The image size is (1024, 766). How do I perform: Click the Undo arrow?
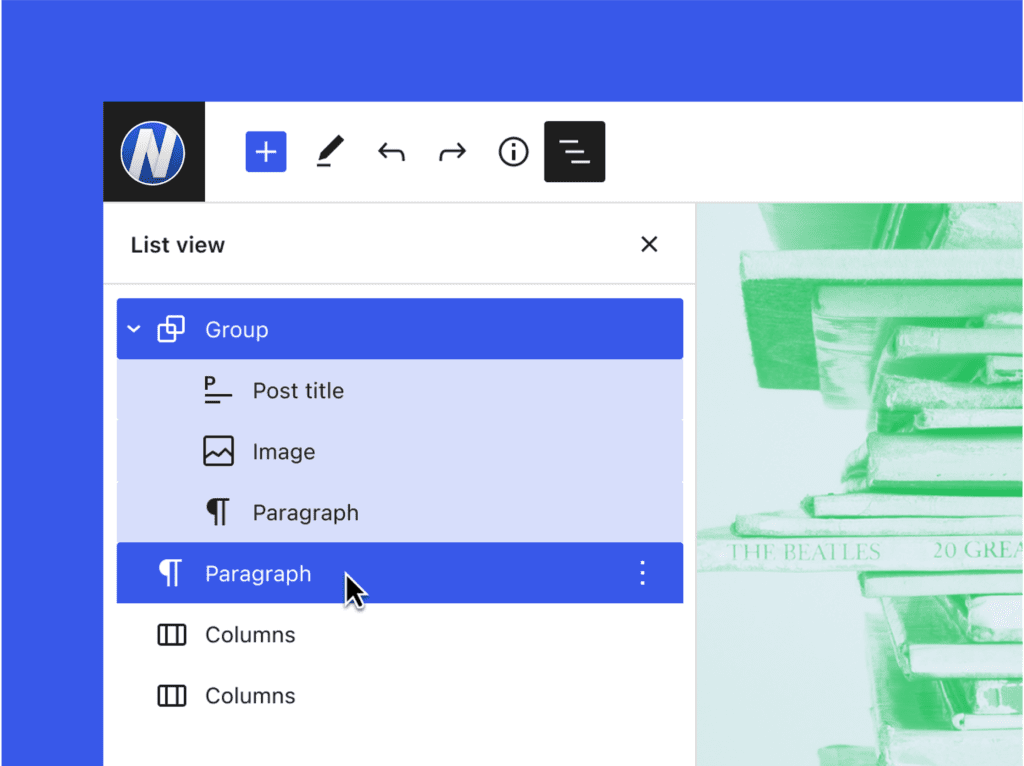391,152
